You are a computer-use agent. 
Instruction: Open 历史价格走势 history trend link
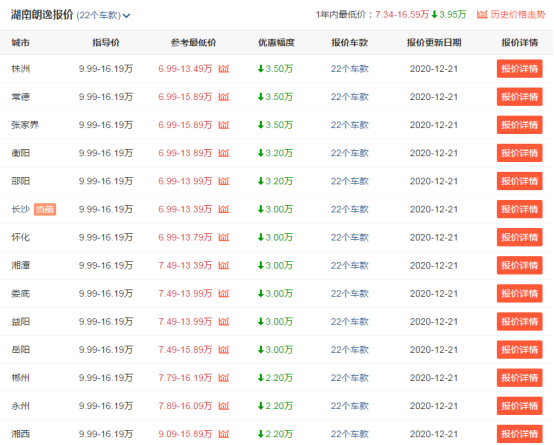coord(511,14)
